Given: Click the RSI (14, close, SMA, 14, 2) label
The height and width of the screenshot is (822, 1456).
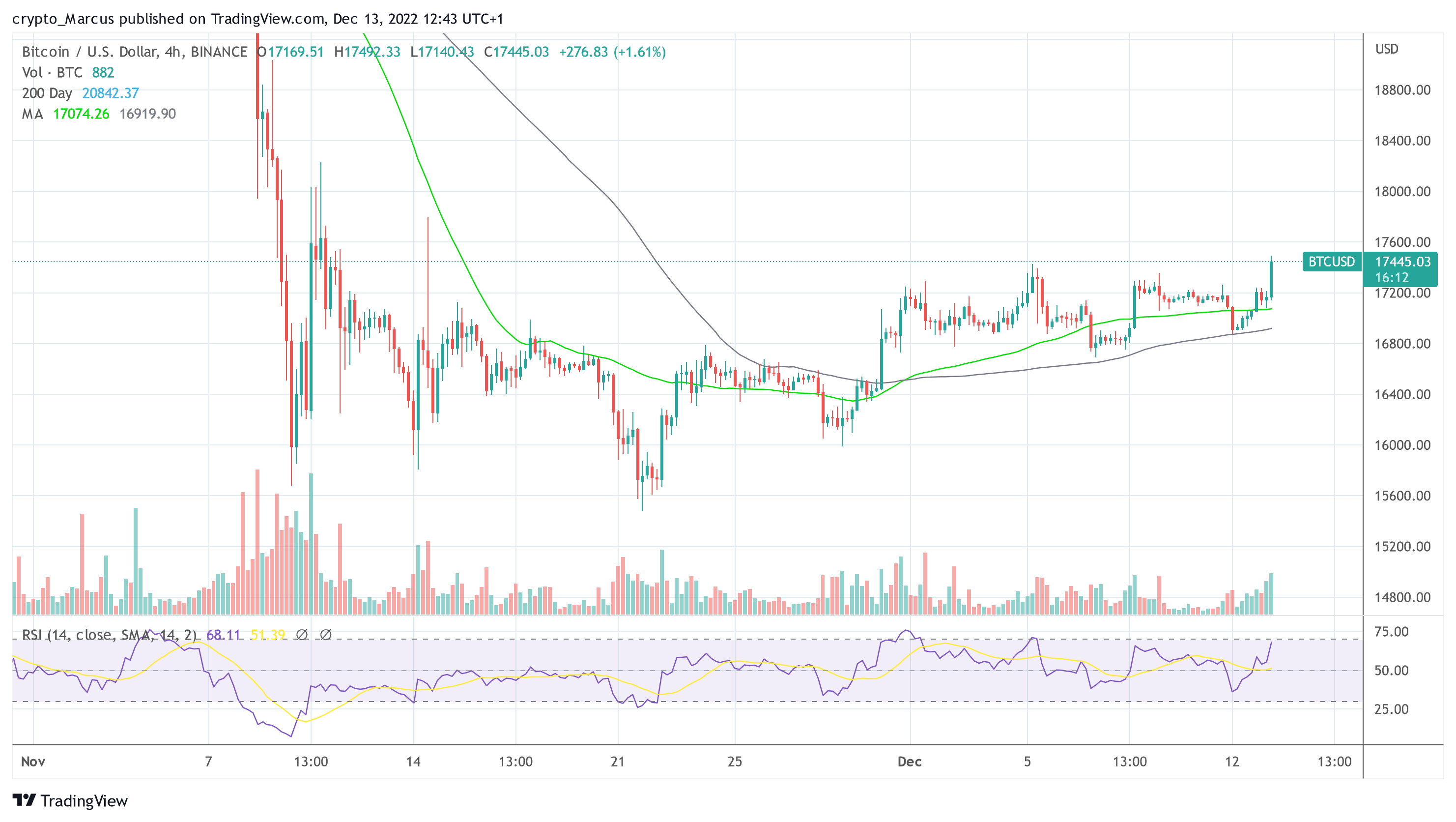Looking at the screenshot, I should [109, 635].
